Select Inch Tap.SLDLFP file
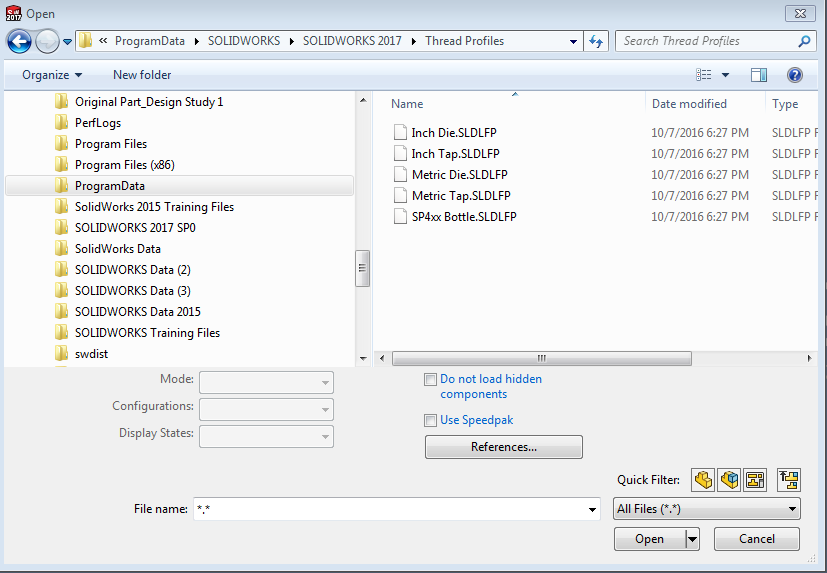The width and height of the screenshot is (827, 573). tap(456, 154)
